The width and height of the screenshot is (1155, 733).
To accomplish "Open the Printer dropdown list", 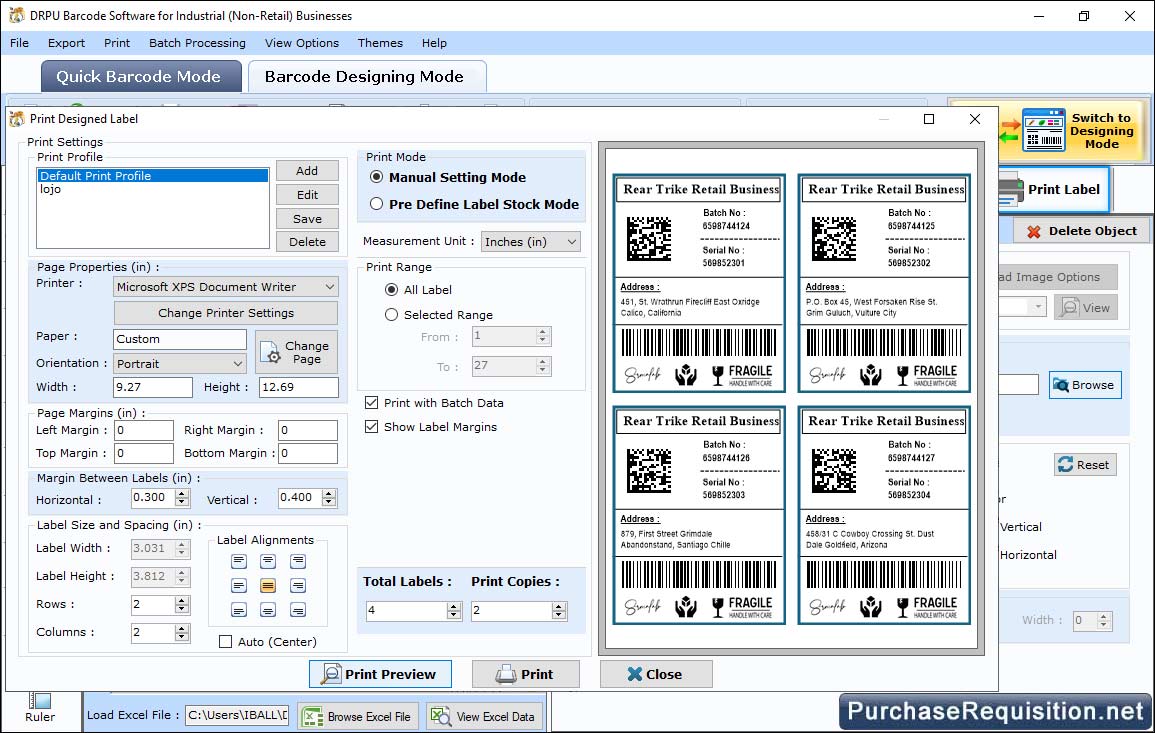I will coord(226,287).
